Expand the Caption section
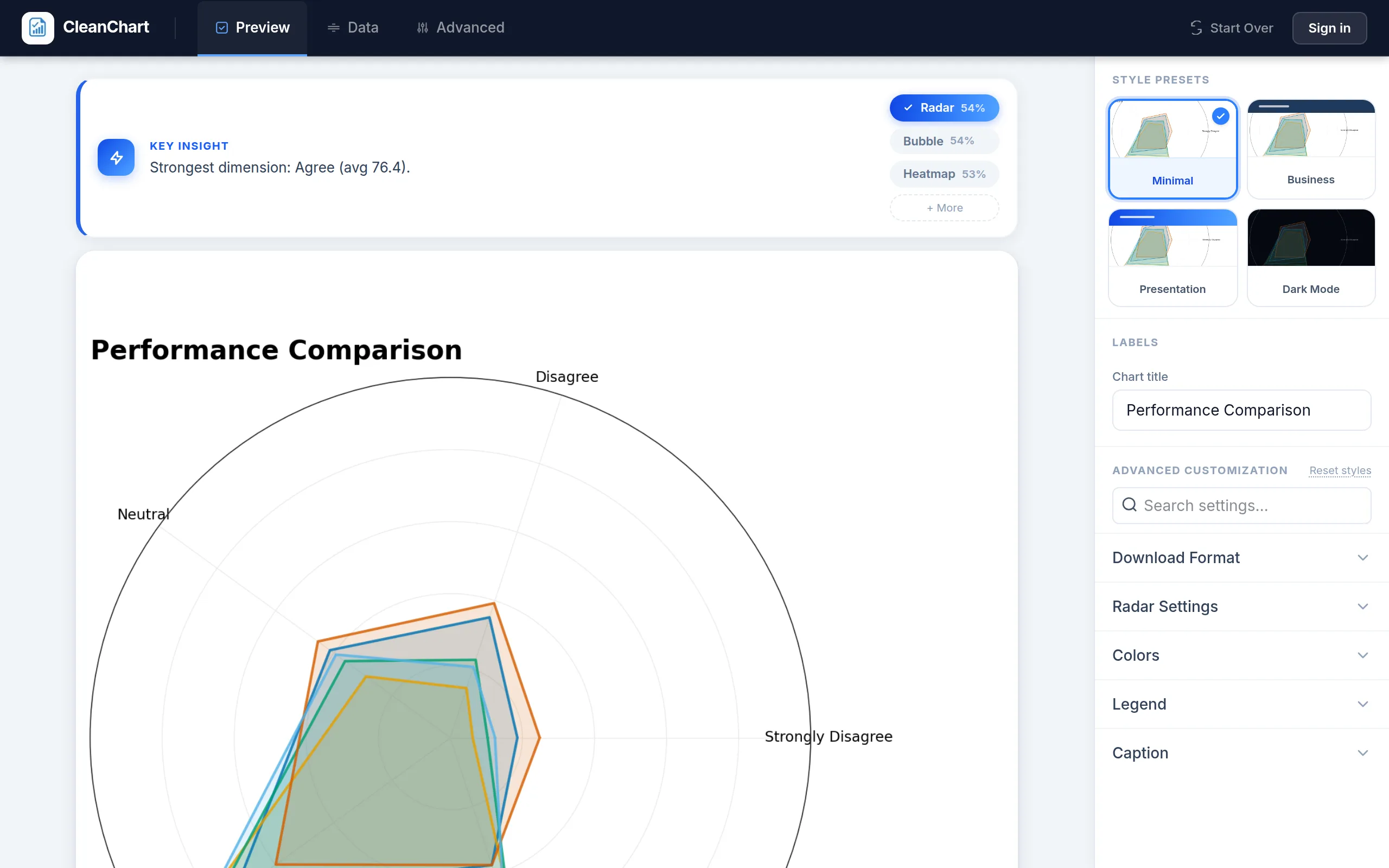The width and height of the screenshot is (1389, 868). pos(1241,752)
